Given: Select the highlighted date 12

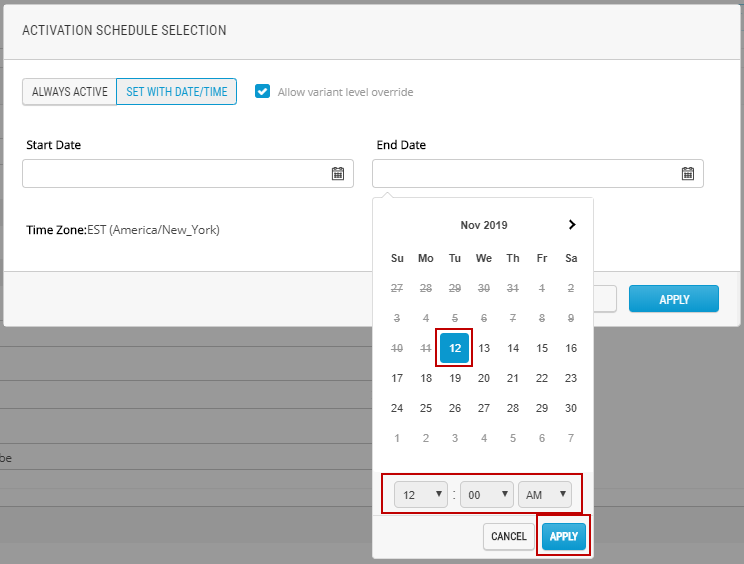Looking at the screenshot, I should click(x=455, y=348).
